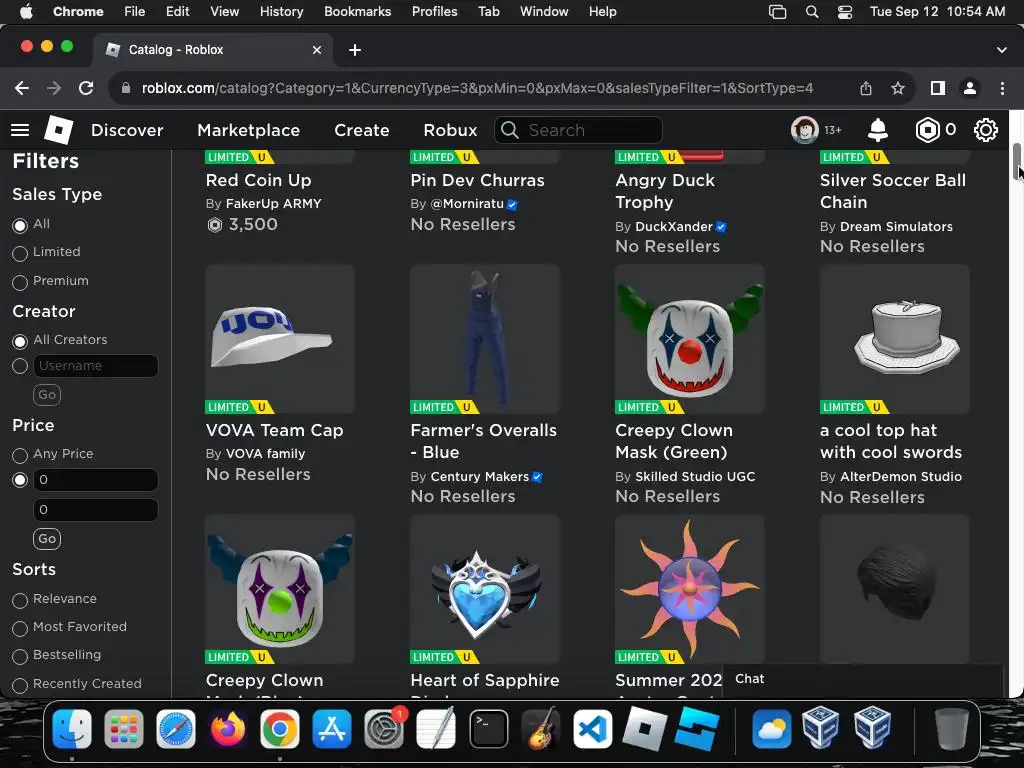1024x768 pixels.
Task: Open a new browser tab
Action: [355, 50]
